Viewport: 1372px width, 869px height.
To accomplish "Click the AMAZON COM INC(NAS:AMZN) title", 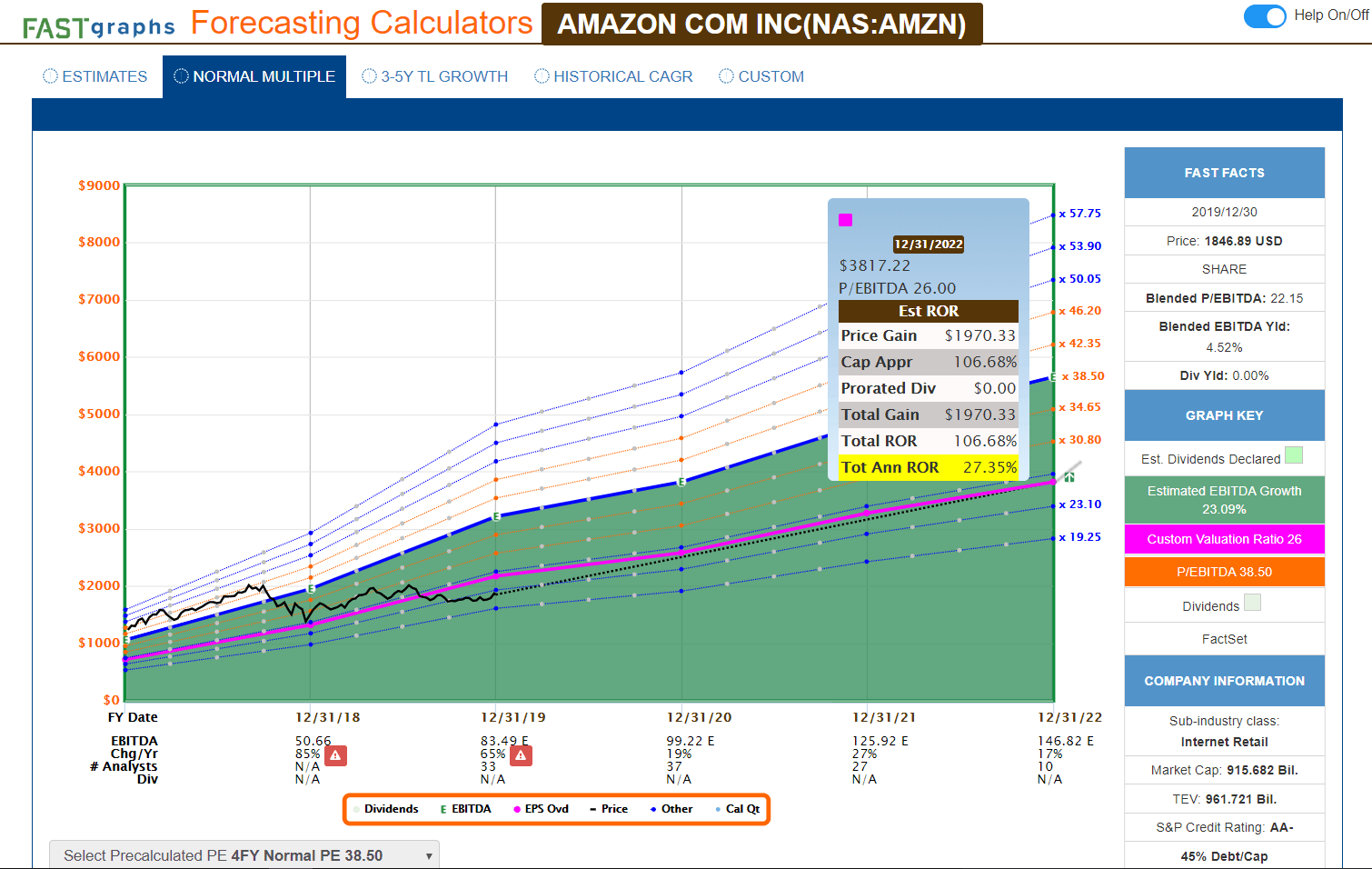I will (762, 24).
